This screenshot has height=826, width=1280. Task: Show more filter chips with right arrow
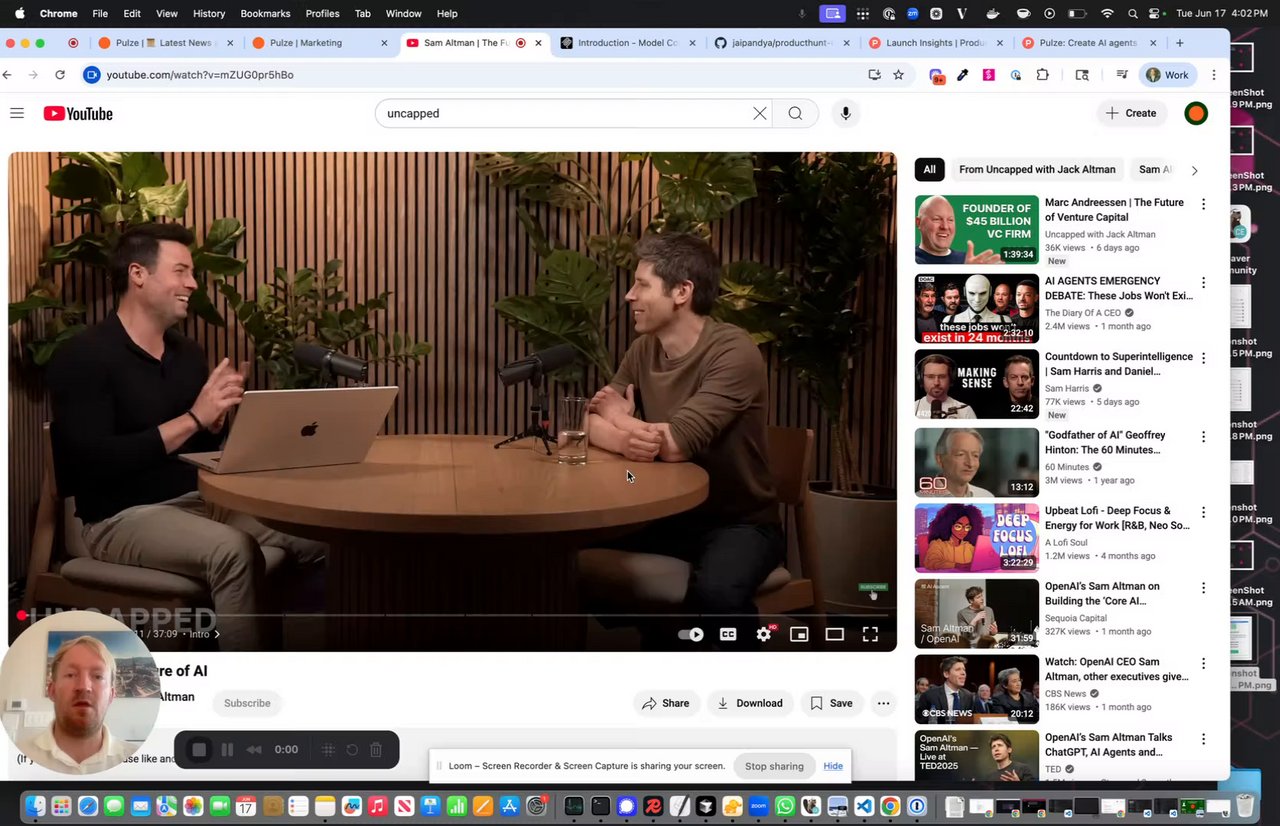coord(1194,170)
